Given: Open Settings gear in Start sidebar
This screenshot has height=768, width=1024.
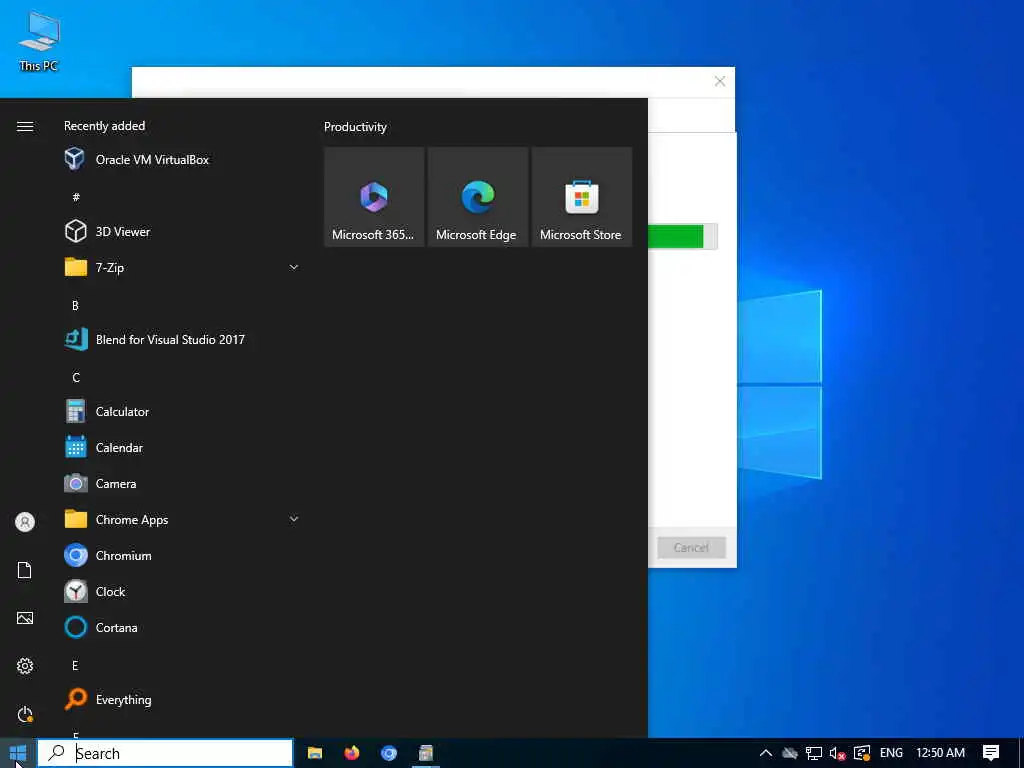Looking at the screenshot, I should (25, 666).
